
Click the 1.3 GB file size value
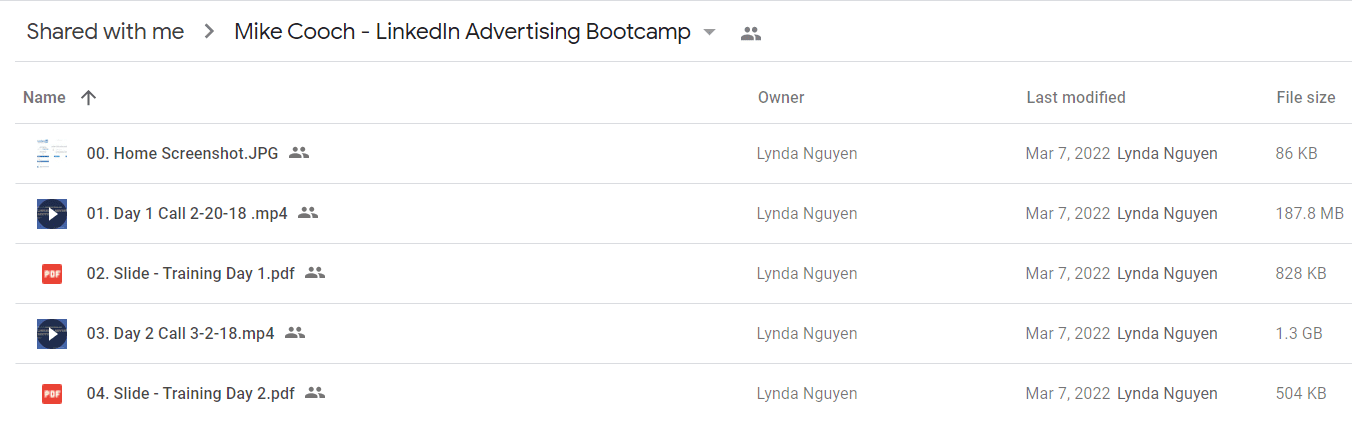[1299, 333]
